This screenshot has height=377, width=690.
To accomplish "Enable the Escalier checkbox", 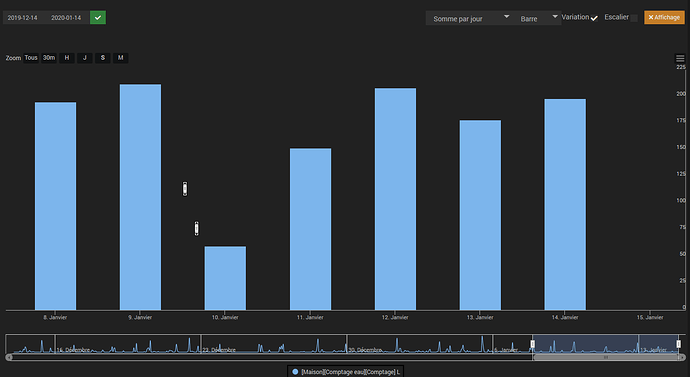I will coord(634,18).
